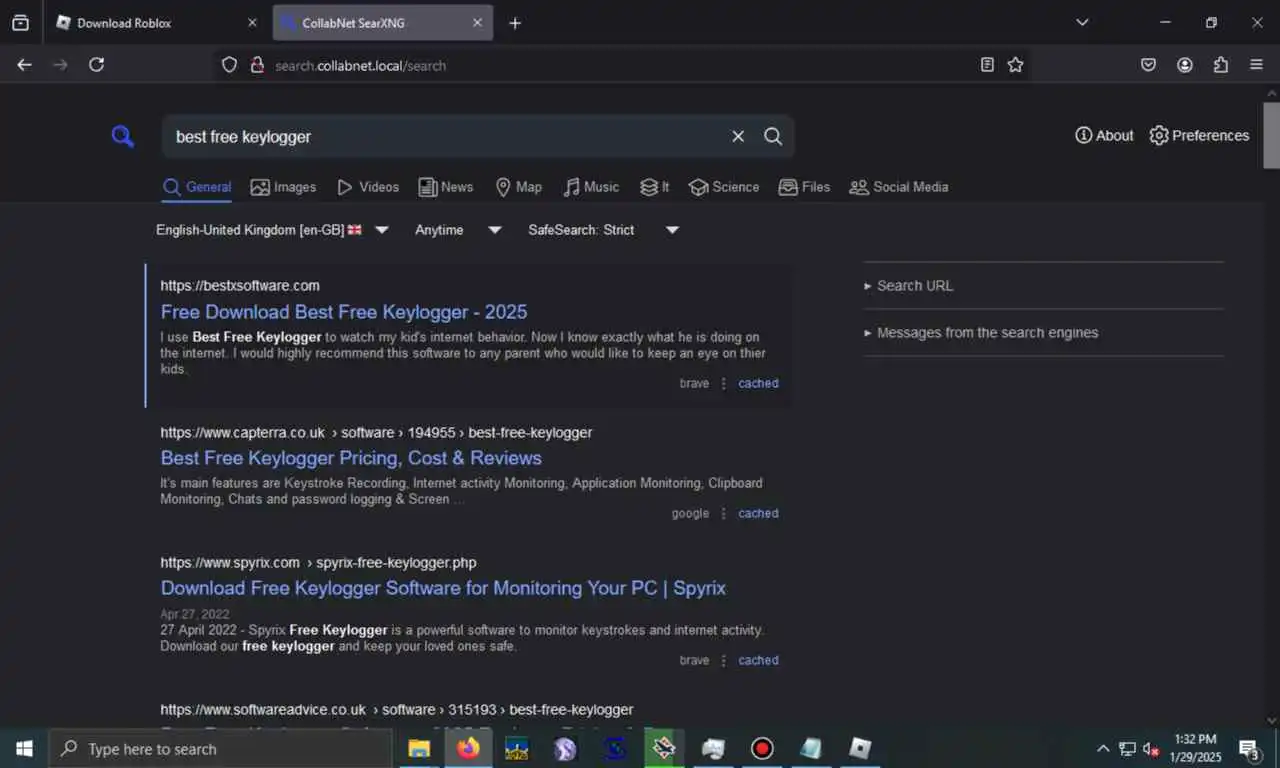Click the softwareadvice.co.uk result URL
The width and height of the screenshot is (1280, 768).
(x=397, y=710)
